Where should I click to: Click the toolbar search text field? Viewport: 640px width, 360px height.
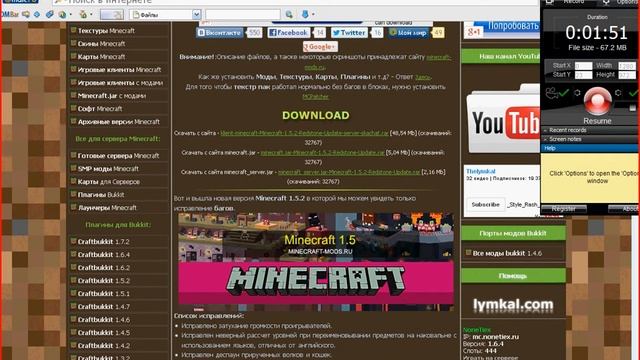243,15
